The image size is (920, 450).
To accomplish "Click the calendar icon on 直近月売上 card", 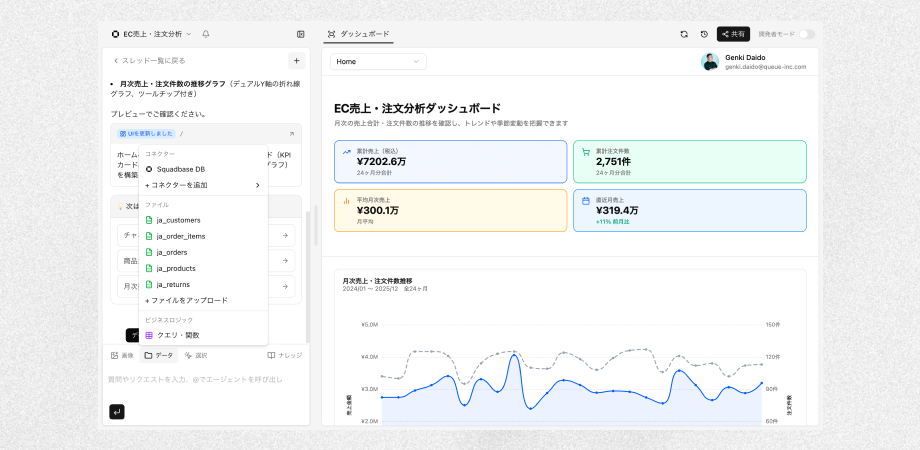I will point(586,201).
